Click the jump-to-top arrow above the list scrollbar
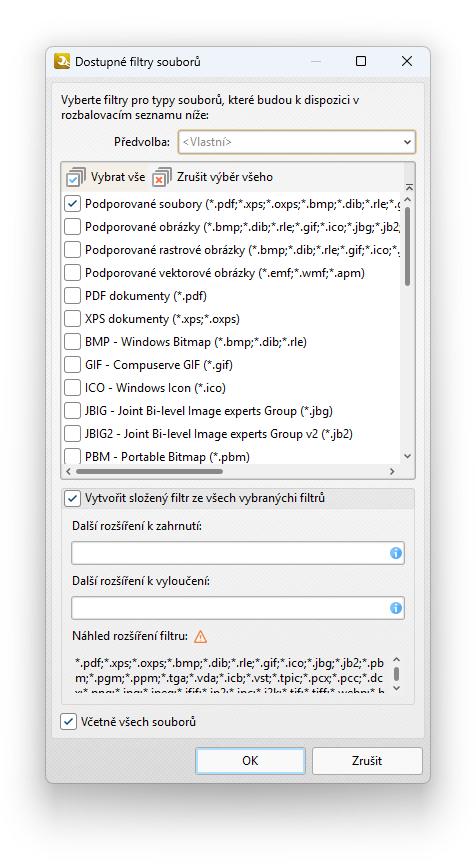476x862 pixels. pos(408,187)
